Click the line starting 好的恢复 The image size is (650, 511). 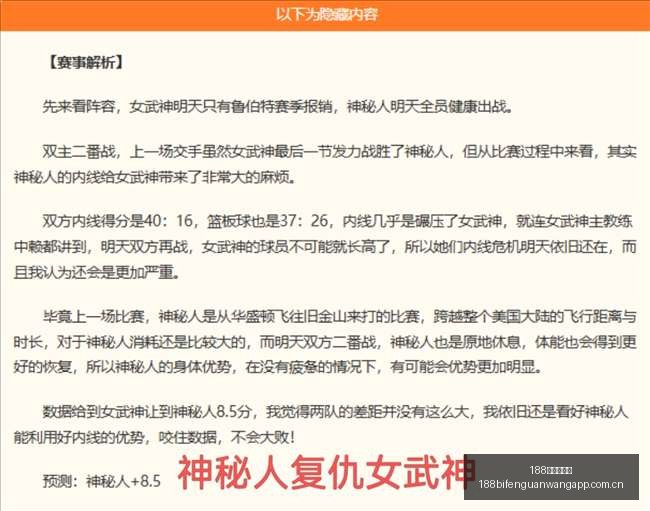point(278,367)
